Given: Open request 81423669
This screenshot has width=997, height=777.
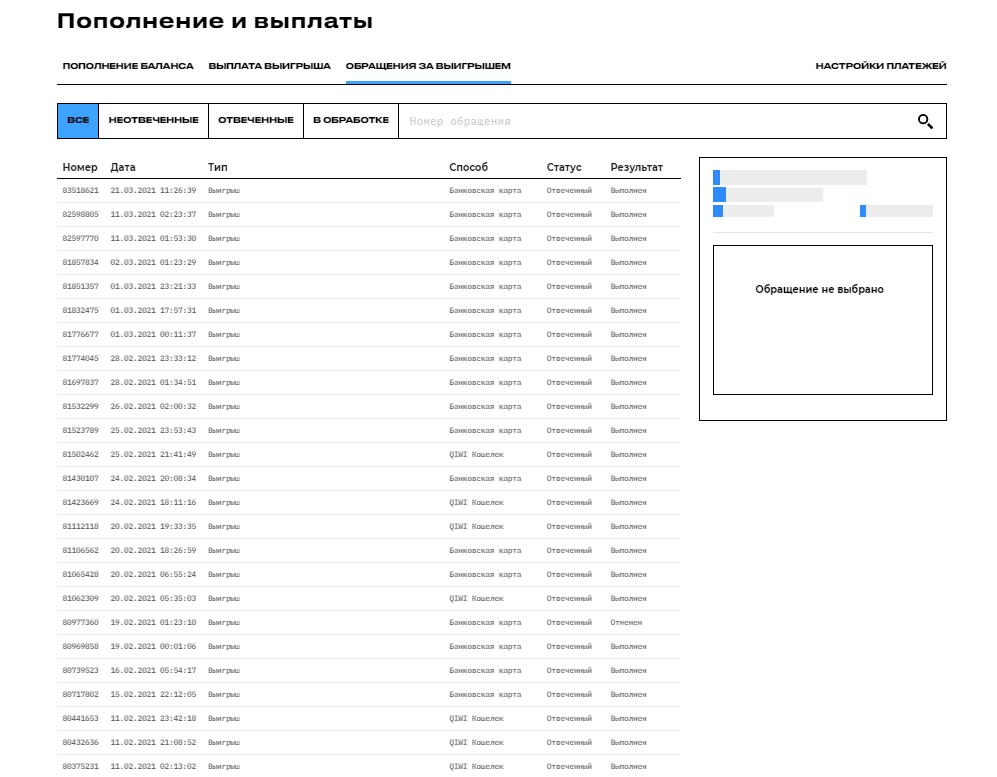Looking at the screenshot, I should click(x=369, y=503).
